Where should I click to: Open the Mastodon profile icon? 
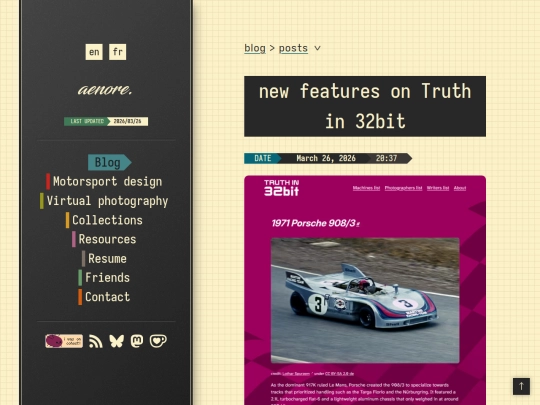[x=137, y=341]
